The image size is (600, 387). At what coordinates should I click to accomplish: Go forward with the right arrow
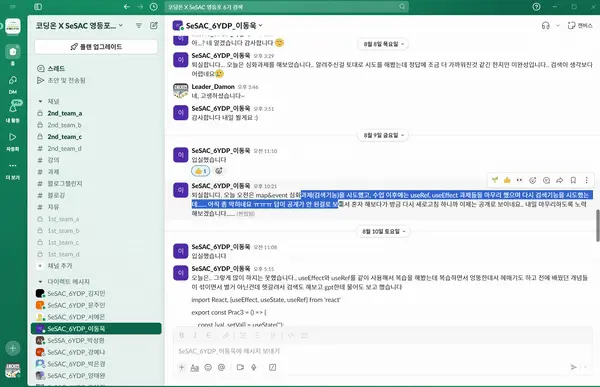point(140,7)
